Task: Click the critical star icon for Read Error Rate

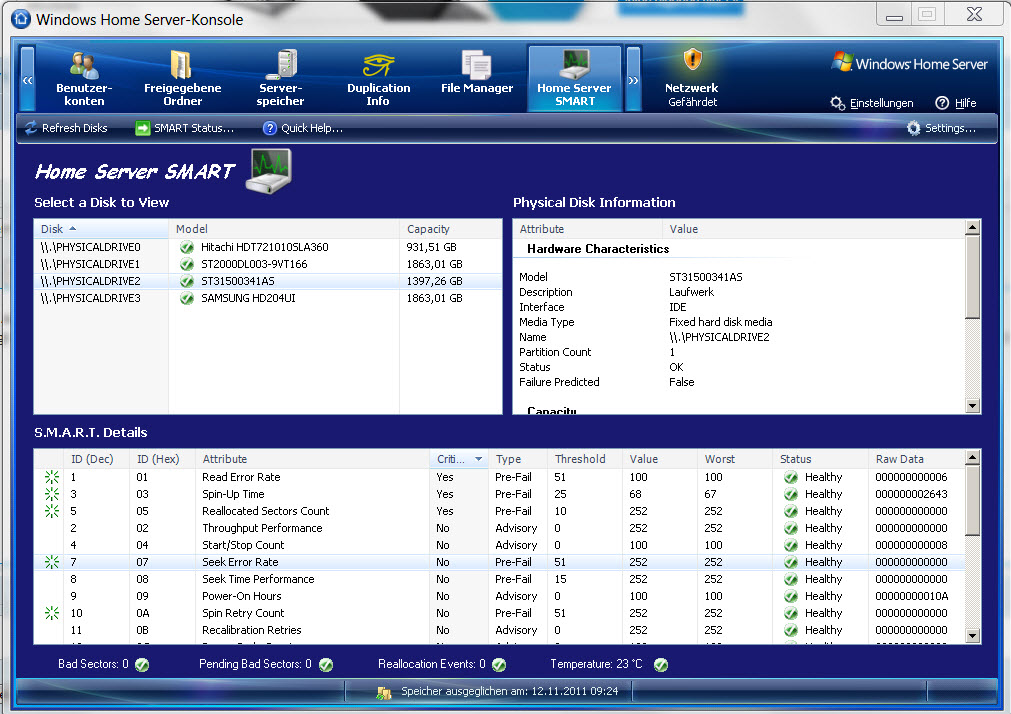Action: pyautogui.click(x=52, y=477)
